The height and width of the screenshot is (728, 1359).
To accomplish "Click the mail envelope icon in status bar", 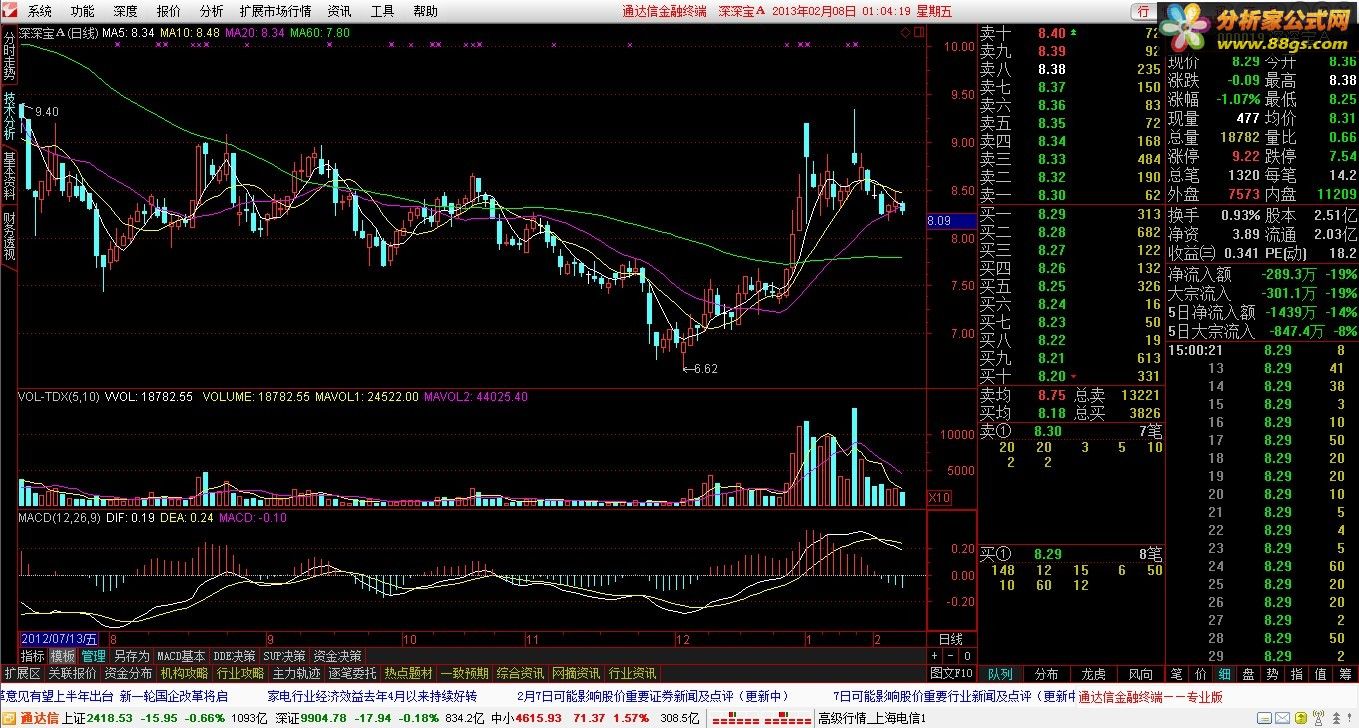I will pyautogui.click(x=1282, y=718).
